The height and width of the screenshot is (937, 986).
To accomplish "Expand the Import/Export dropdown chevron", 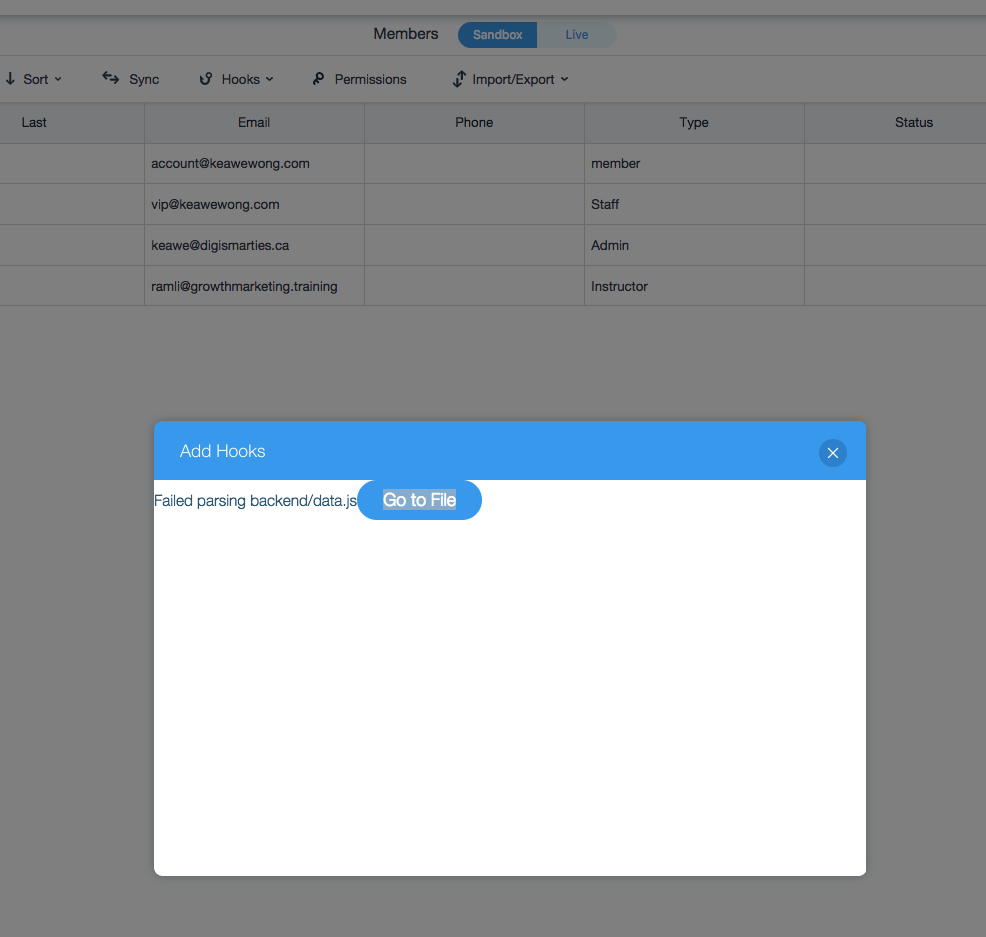I will 564,79.
